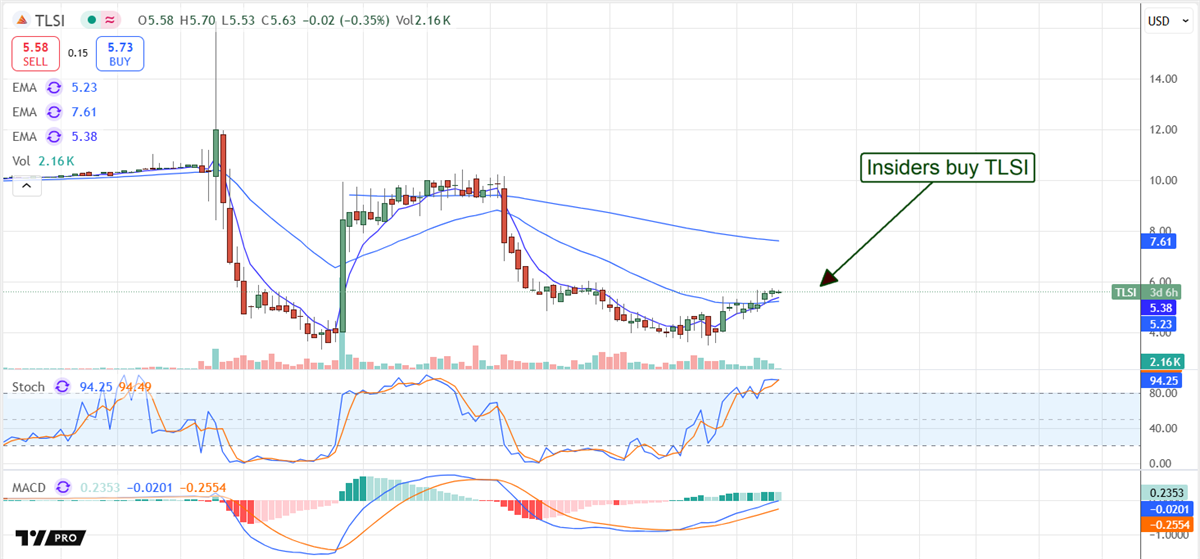The height and width of the screenshot is (559, 1200).
Task: Click the 2.16K volume tag on axis
Action: (1163, 362)
